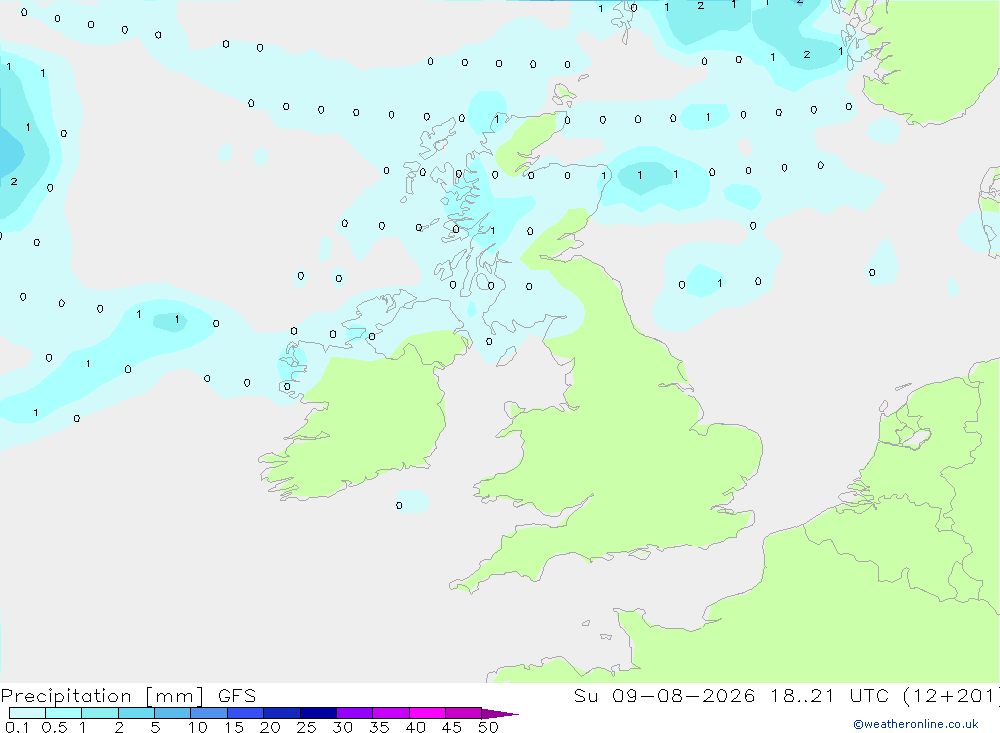Open the weatheronline.co.uk copyright link
The image size is (1000, 733).
pyautogui.click(x=916, y=724)
